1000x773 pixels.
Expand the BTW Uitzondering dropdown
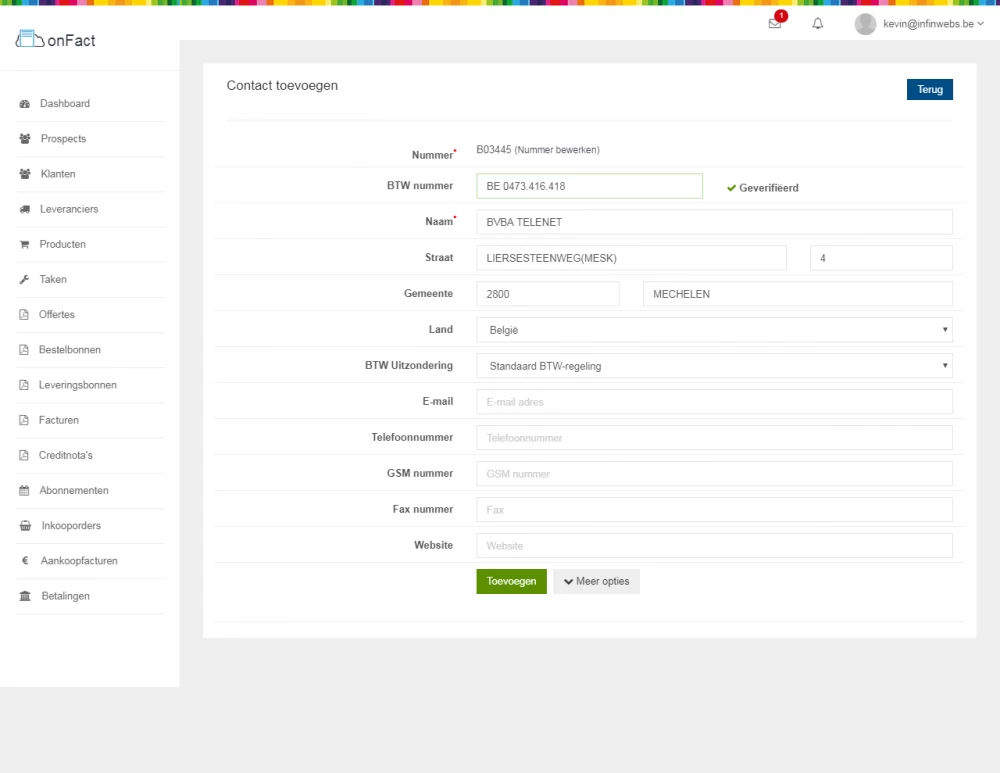[x=714, y=366]
